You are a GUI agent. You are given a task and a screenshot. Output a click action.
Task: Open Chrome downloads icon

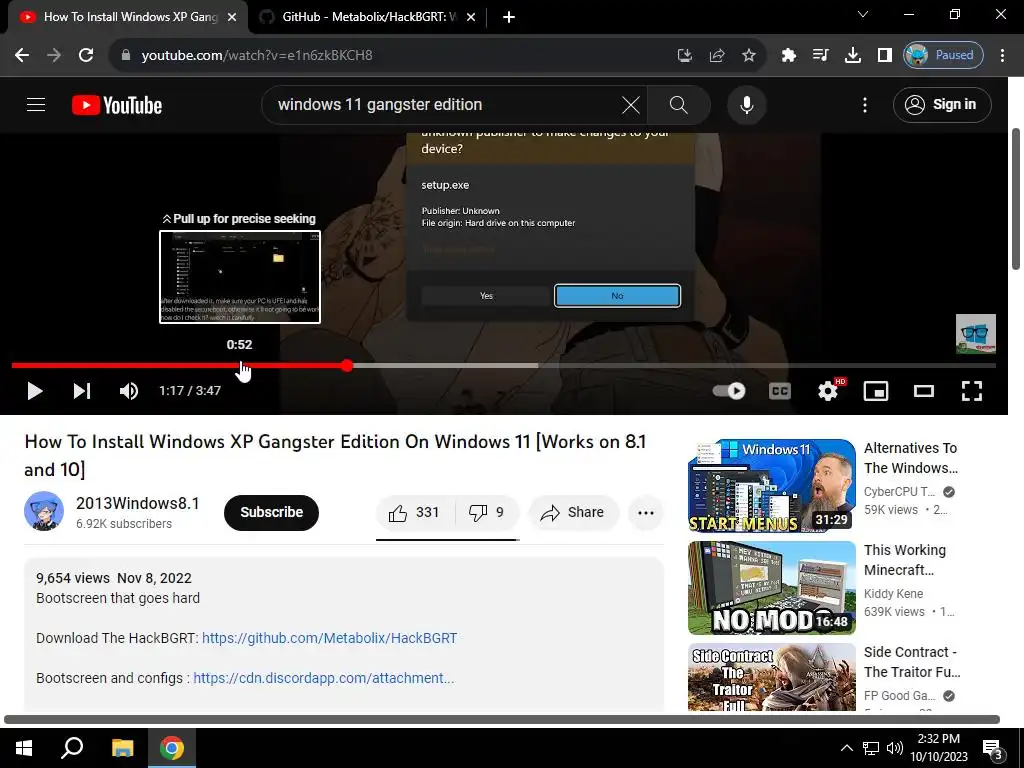coord(852,55)
